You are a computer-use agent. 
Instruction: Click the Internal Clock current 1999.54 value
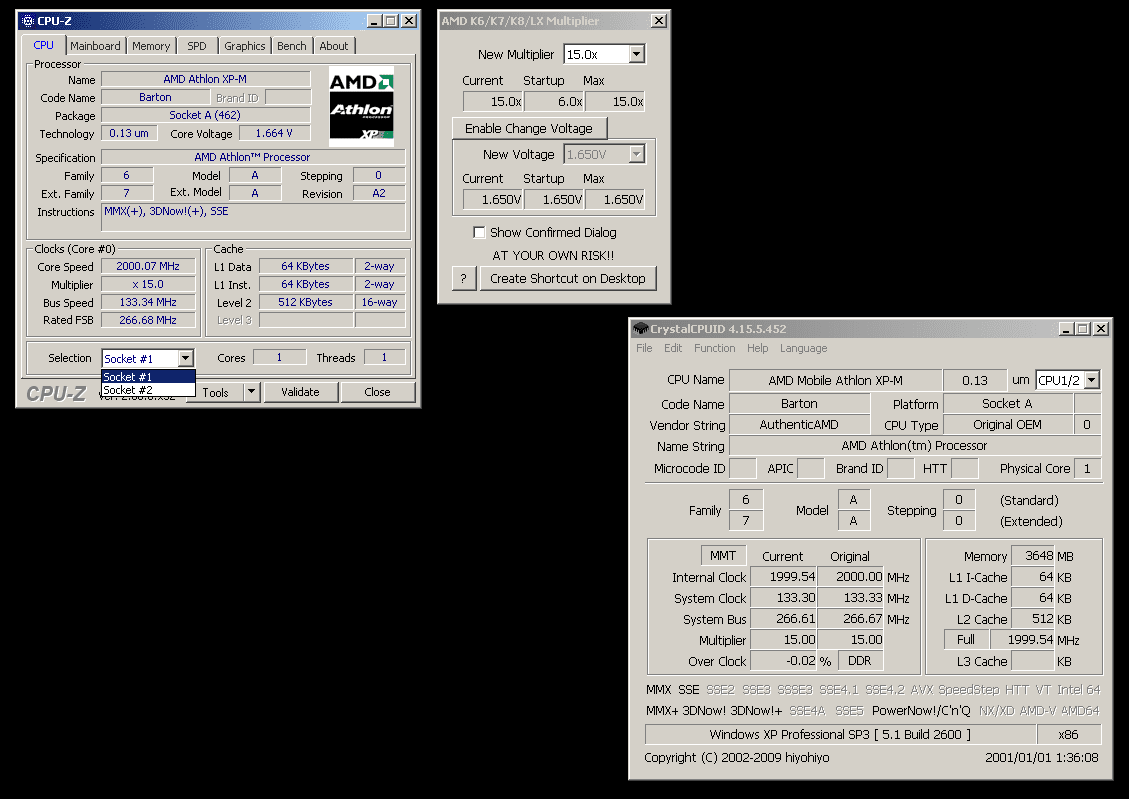click(784, 577)
